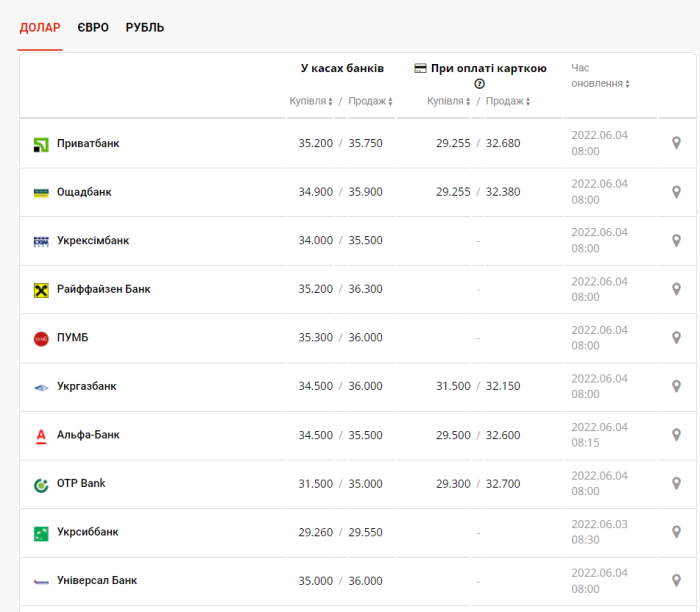The width and height of the screenshot is (700, 612).
Task: Click the OTP Bank green logo
Action: tap(41, 484)
